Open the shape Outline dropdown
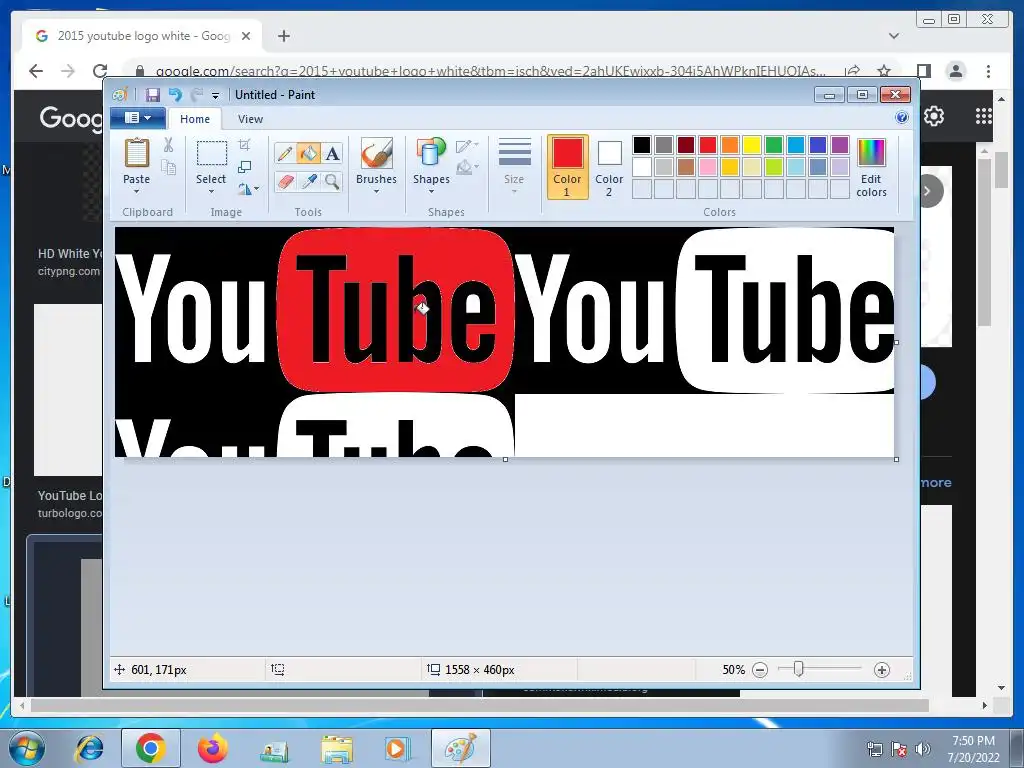This screenshot has width=1024, height=768. coord(468,145)
